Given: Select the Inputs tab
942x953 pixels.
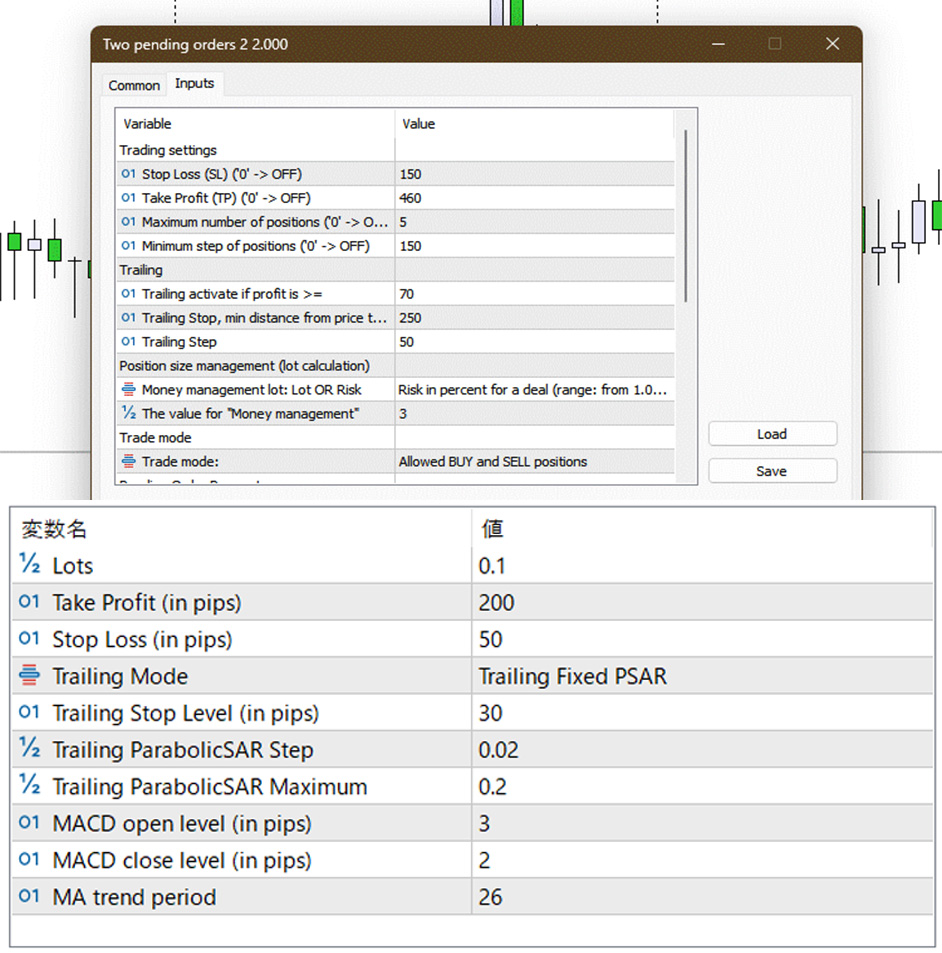Looking at the screenshot, I should (194, 83).
